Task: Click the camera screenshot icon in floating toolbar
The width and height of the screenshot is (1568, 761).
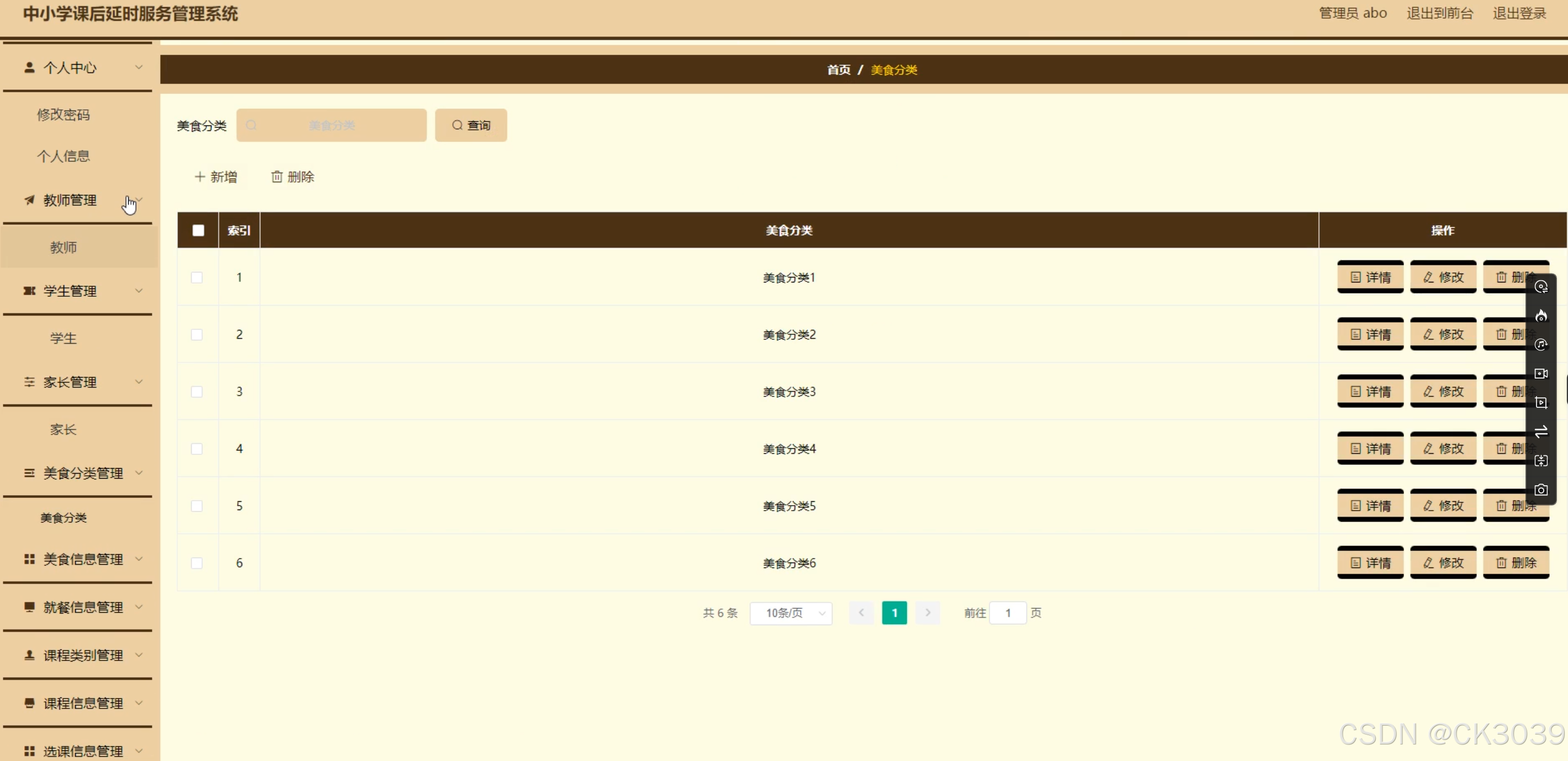Action: pyautogui.click(x=1540, y=490)
